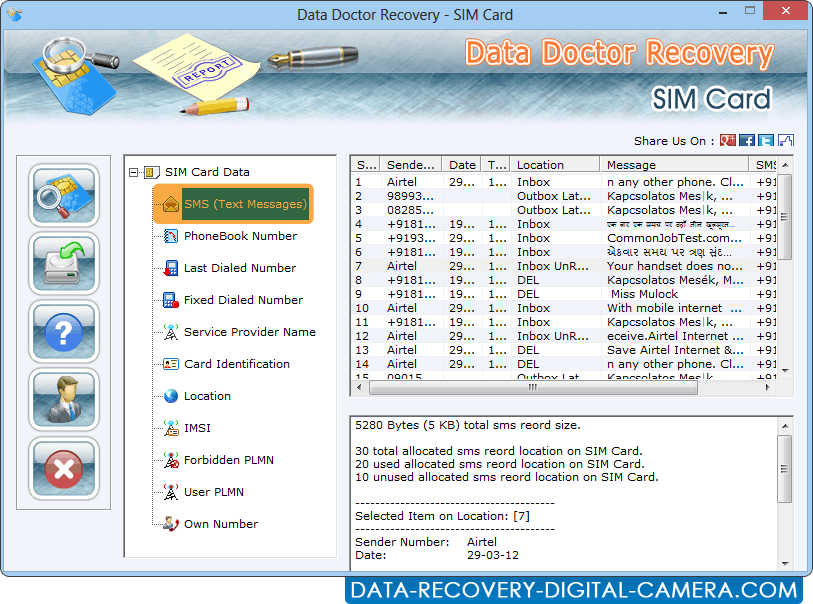813x604 pixels.
Task: Click SMS table vertical scrollbar down arrow
Action: (x=786, y=371)
